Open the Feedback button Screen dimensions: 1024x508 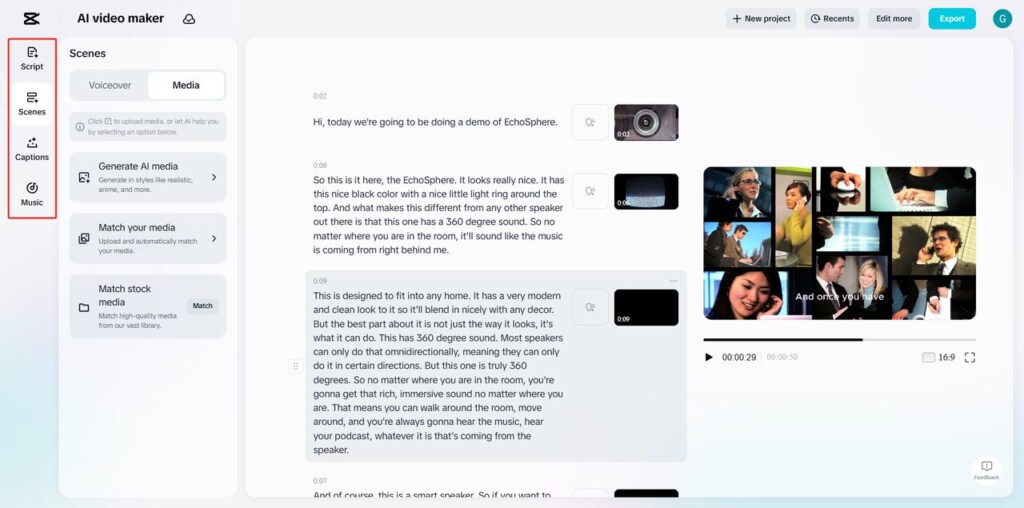click(986, 469)
